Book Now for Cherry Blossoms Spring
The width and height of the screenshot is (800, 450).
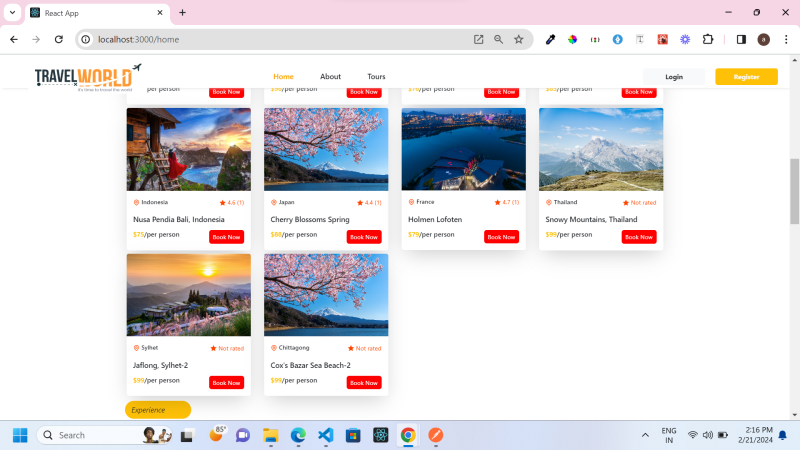point(364,237)
